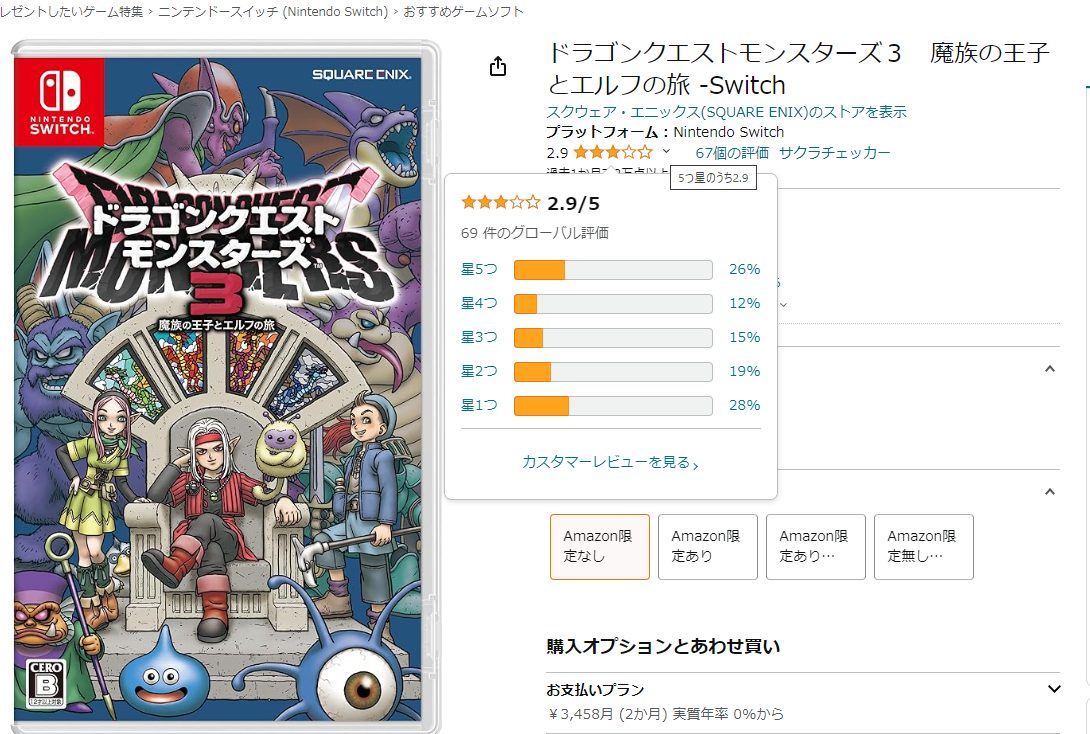Open the おすすめゲームソフト breadcrumb link
Screen dimensions: 1090x734
[x=463, y=12]
